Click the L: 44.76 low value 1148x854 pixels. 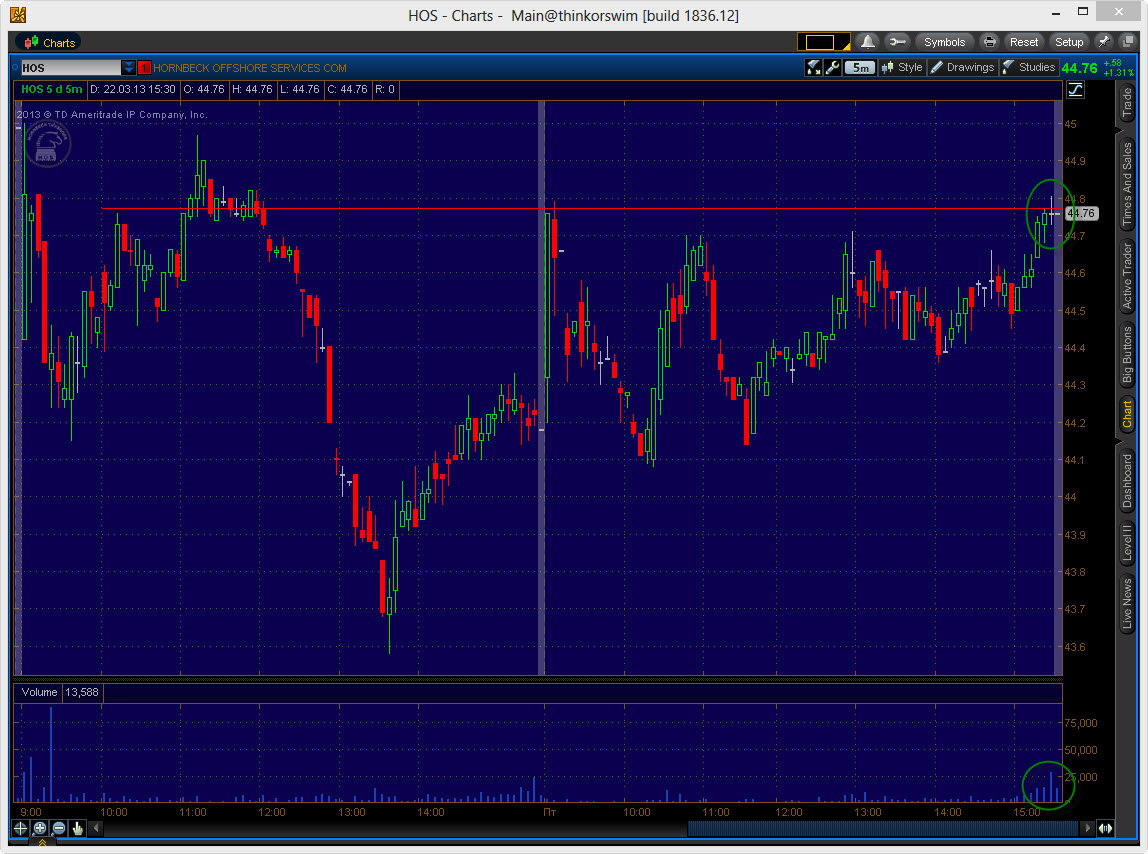(299, 89)
